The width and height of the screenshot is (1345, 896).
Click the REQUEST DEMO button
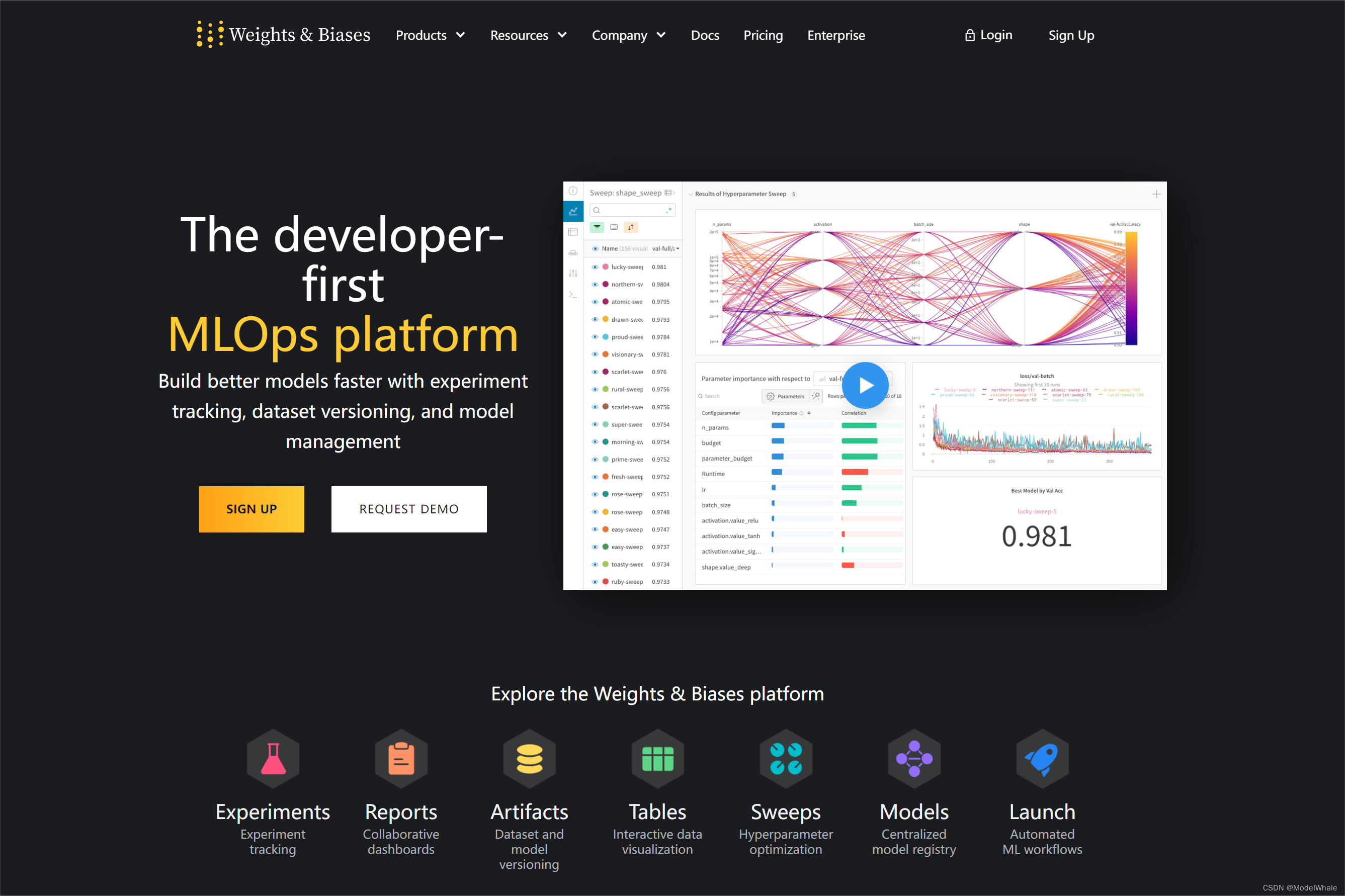pos(409,509)
